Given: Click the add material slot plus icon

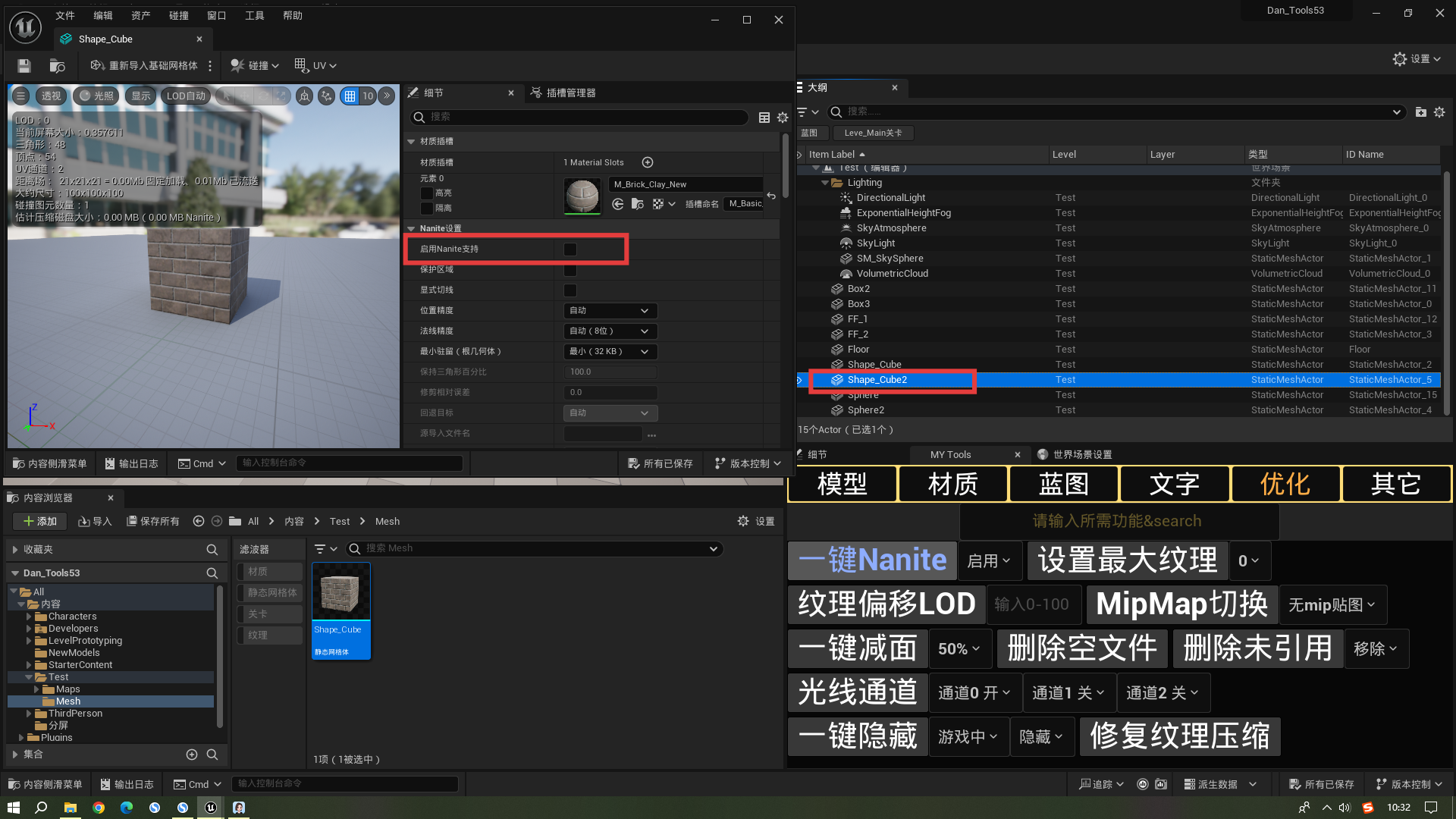Looking at the screenshot, I should [x=648, y=162].
